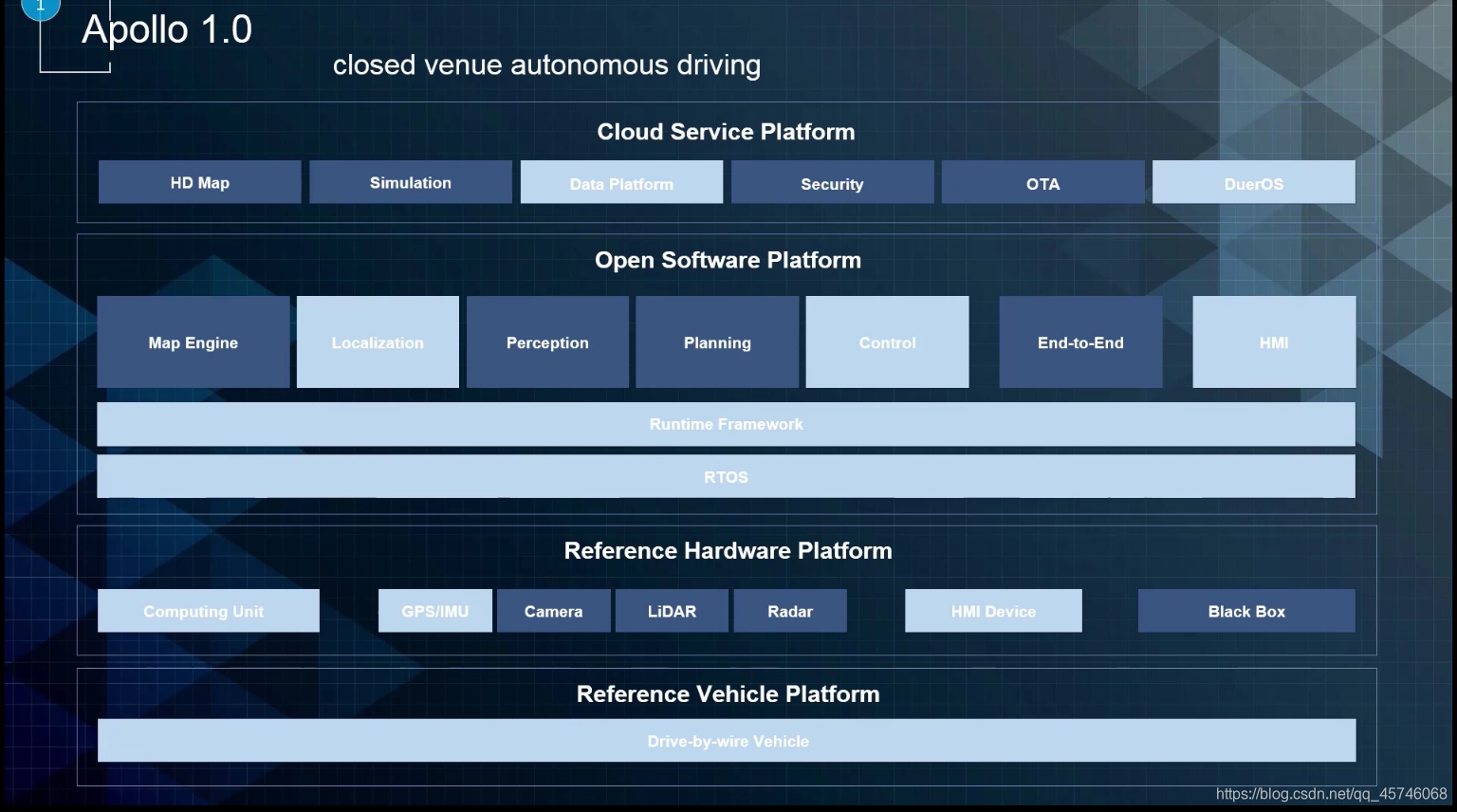The image size is (1457, 812).
Task: Click the Reference Vehicle Platform heading
Action: point(728,694)
